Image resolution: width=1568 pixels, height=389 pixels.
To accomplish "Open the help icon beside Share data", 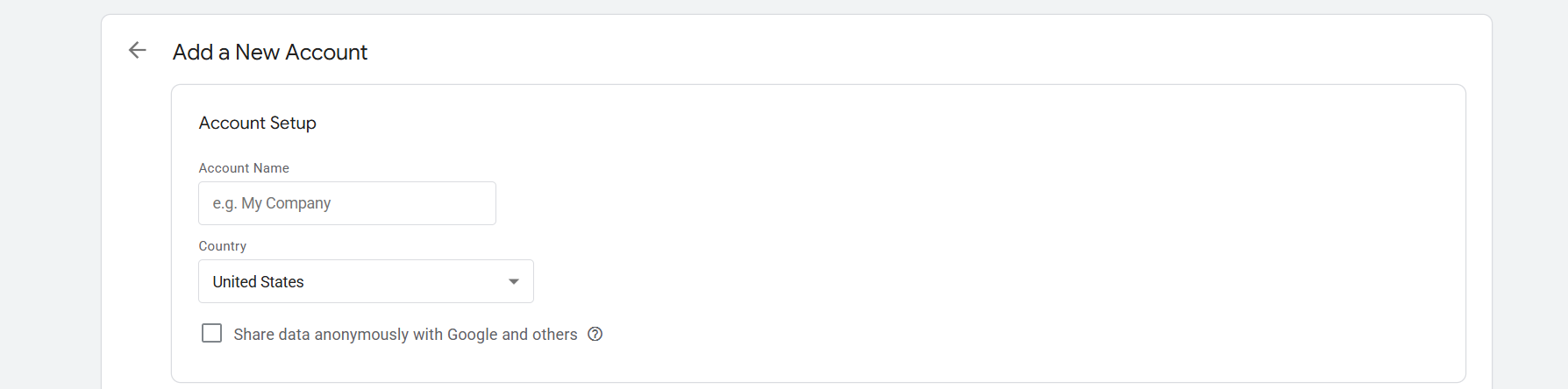I will (595, 334).
